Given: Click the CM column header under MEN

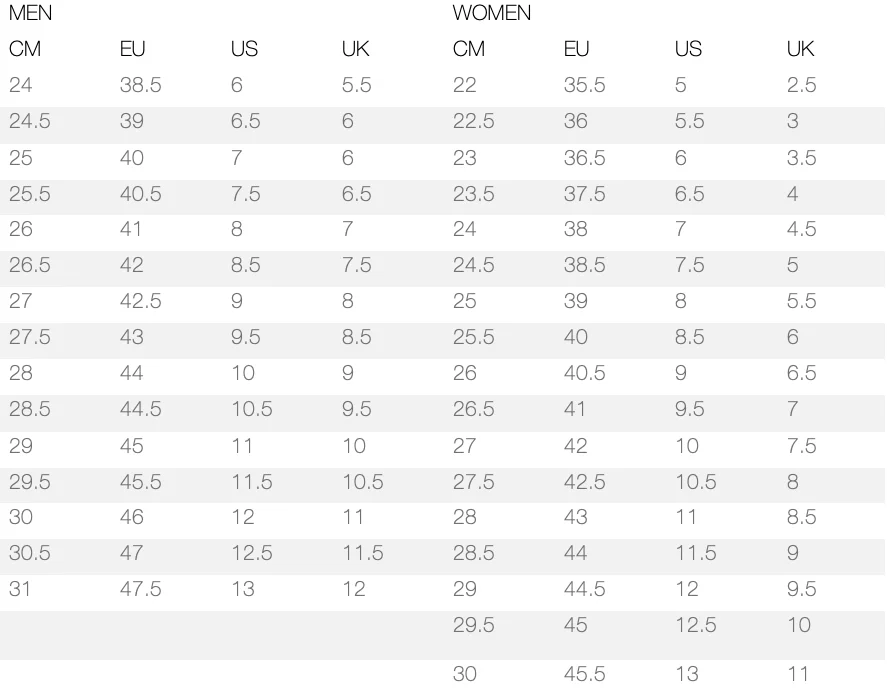Looking at the screenshot, I should click(x=25, y=49).
